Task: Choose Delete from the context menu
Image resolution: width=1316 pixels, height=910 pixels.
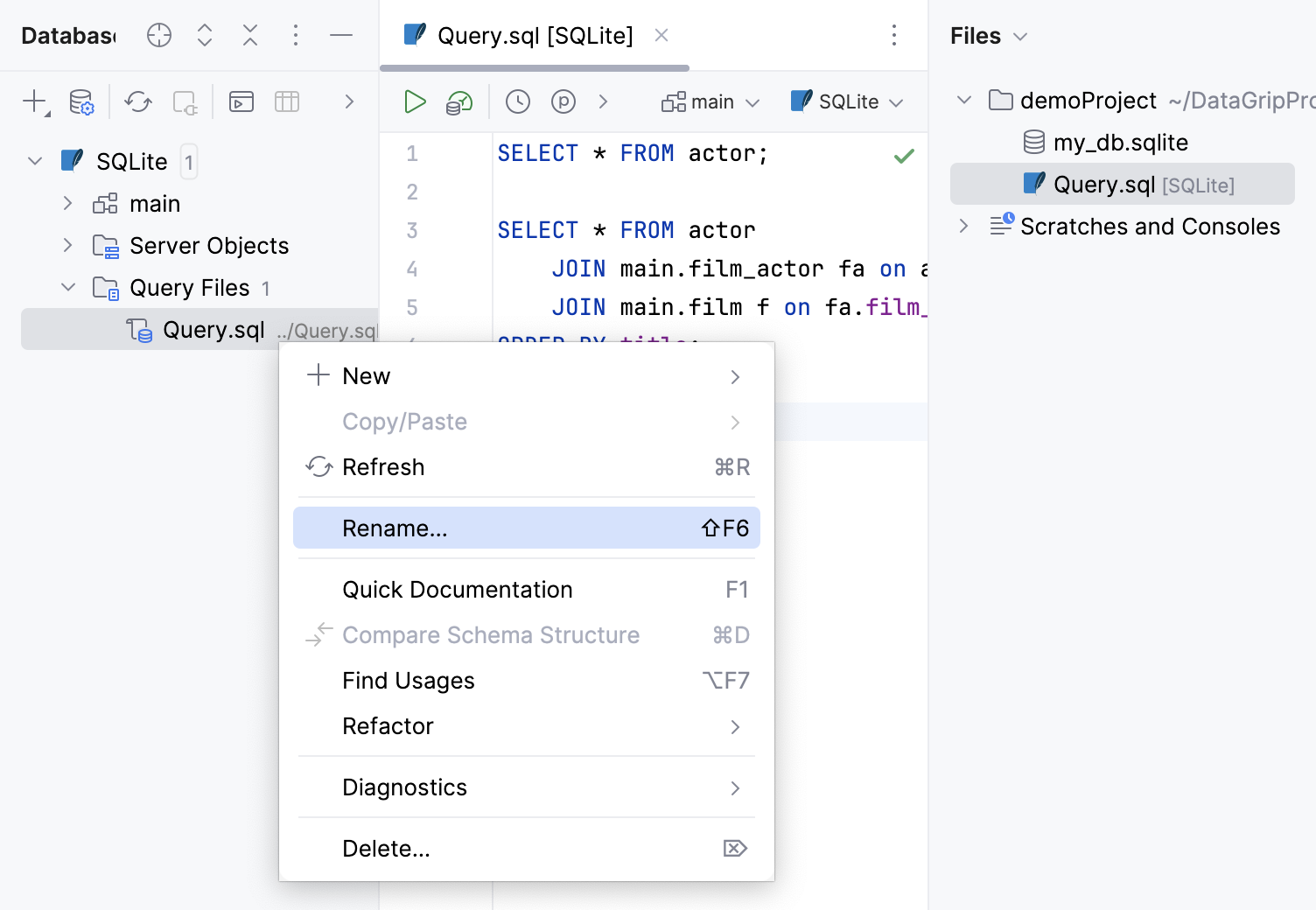Action: pos(386,848)
